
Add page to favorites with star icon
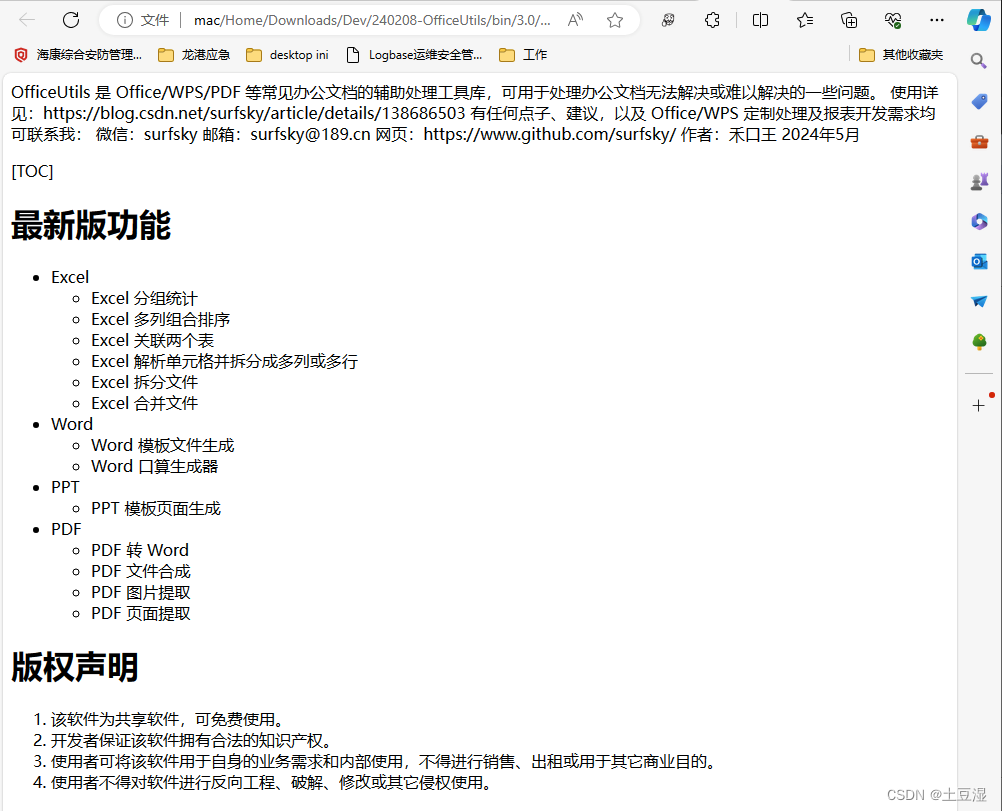[615, 20]
